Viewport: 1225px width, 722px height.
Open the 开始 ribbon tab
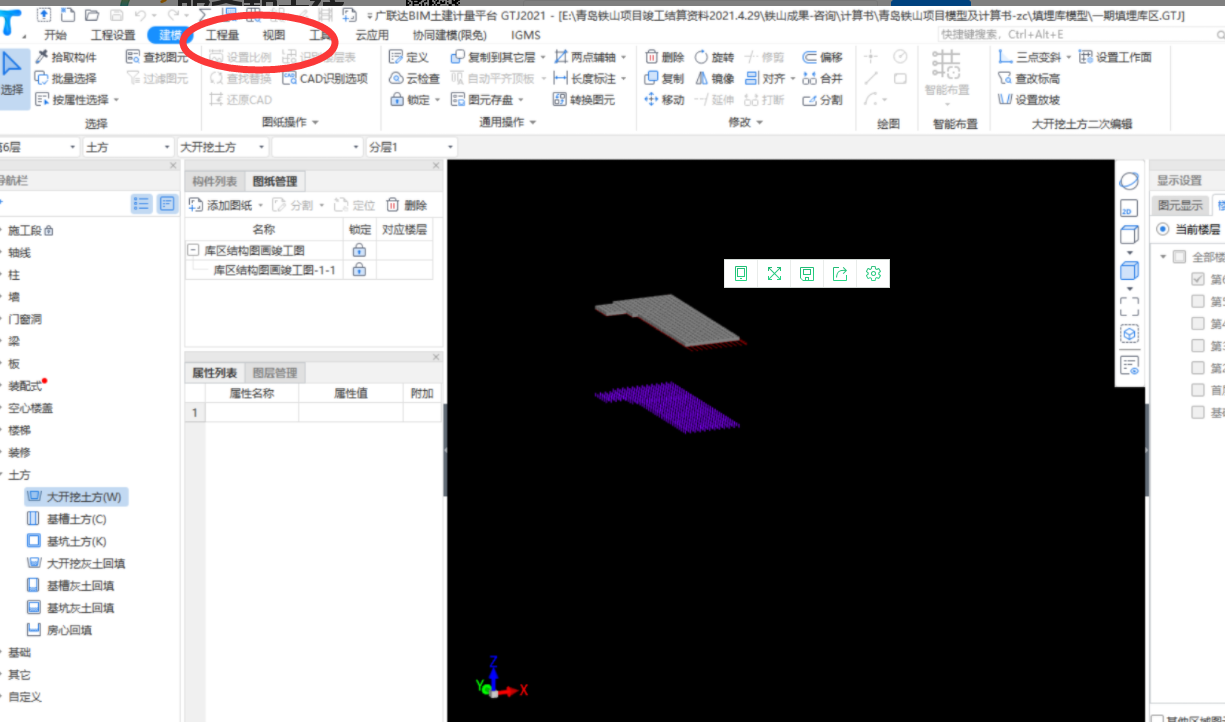56,35
